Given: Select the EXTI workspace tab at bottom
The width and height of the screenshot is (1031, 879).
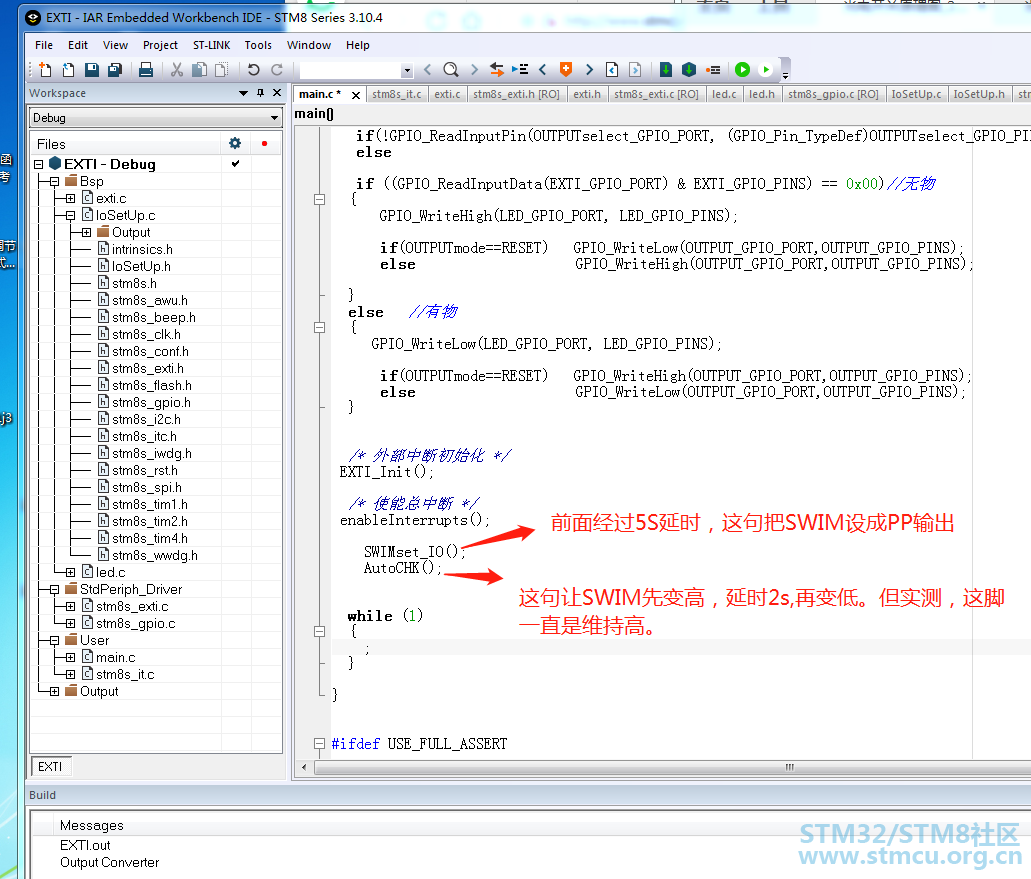Looking at the screenshot, I should tap(51, 767).
